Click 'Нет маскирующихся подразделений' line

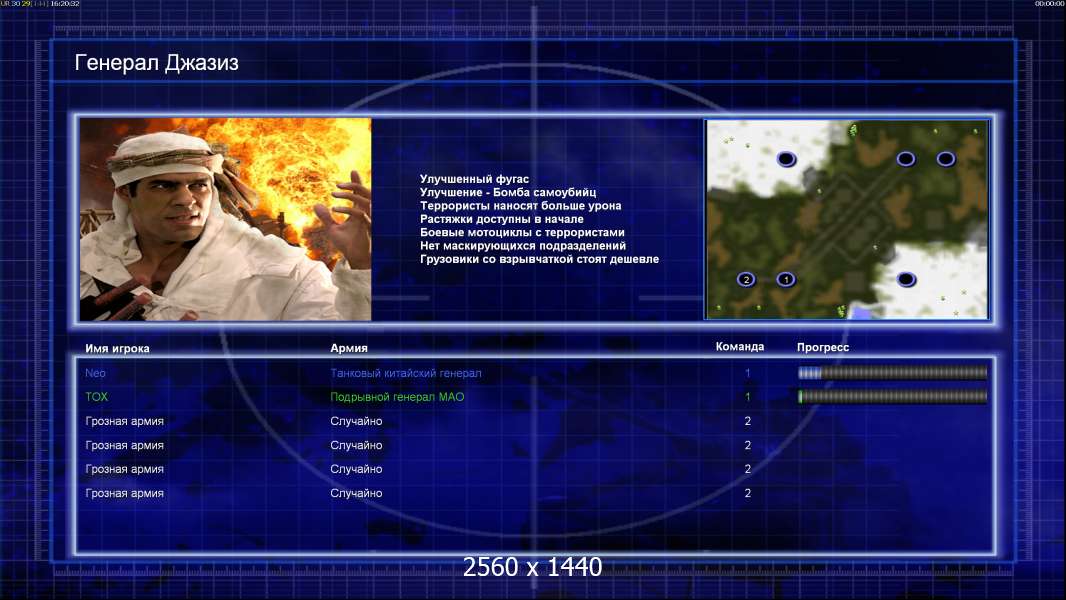523,245
